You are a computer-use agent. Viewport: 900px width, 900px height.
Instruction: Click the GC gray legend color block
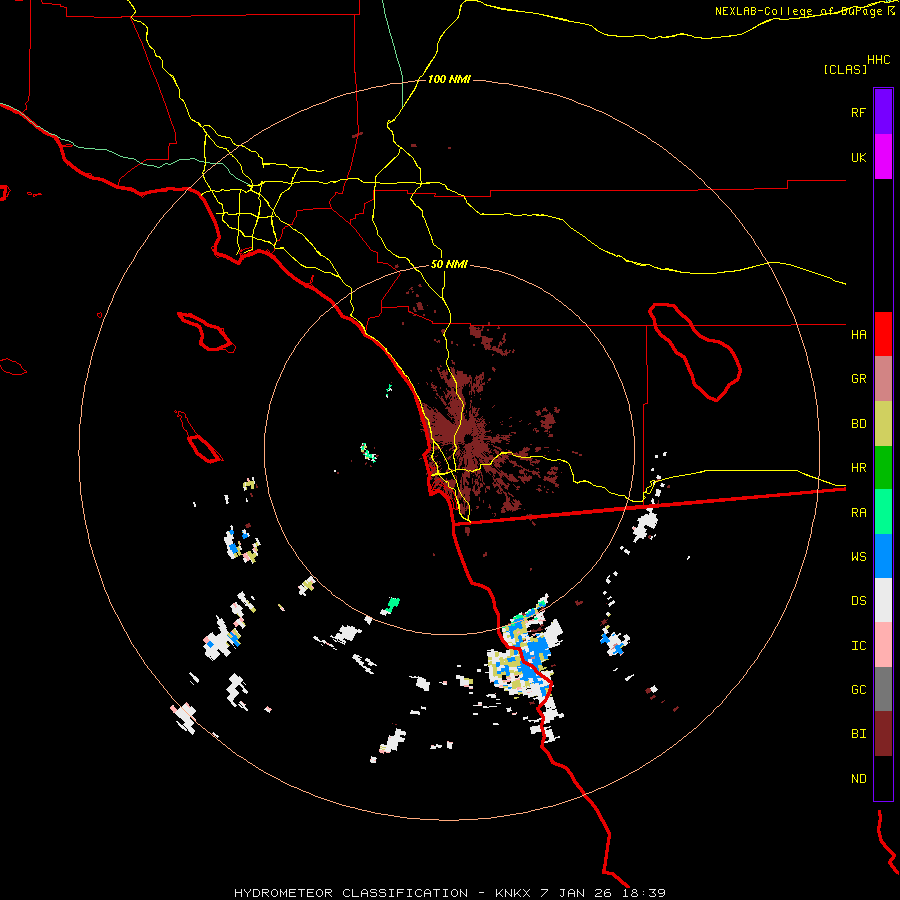tap(883, 689)
